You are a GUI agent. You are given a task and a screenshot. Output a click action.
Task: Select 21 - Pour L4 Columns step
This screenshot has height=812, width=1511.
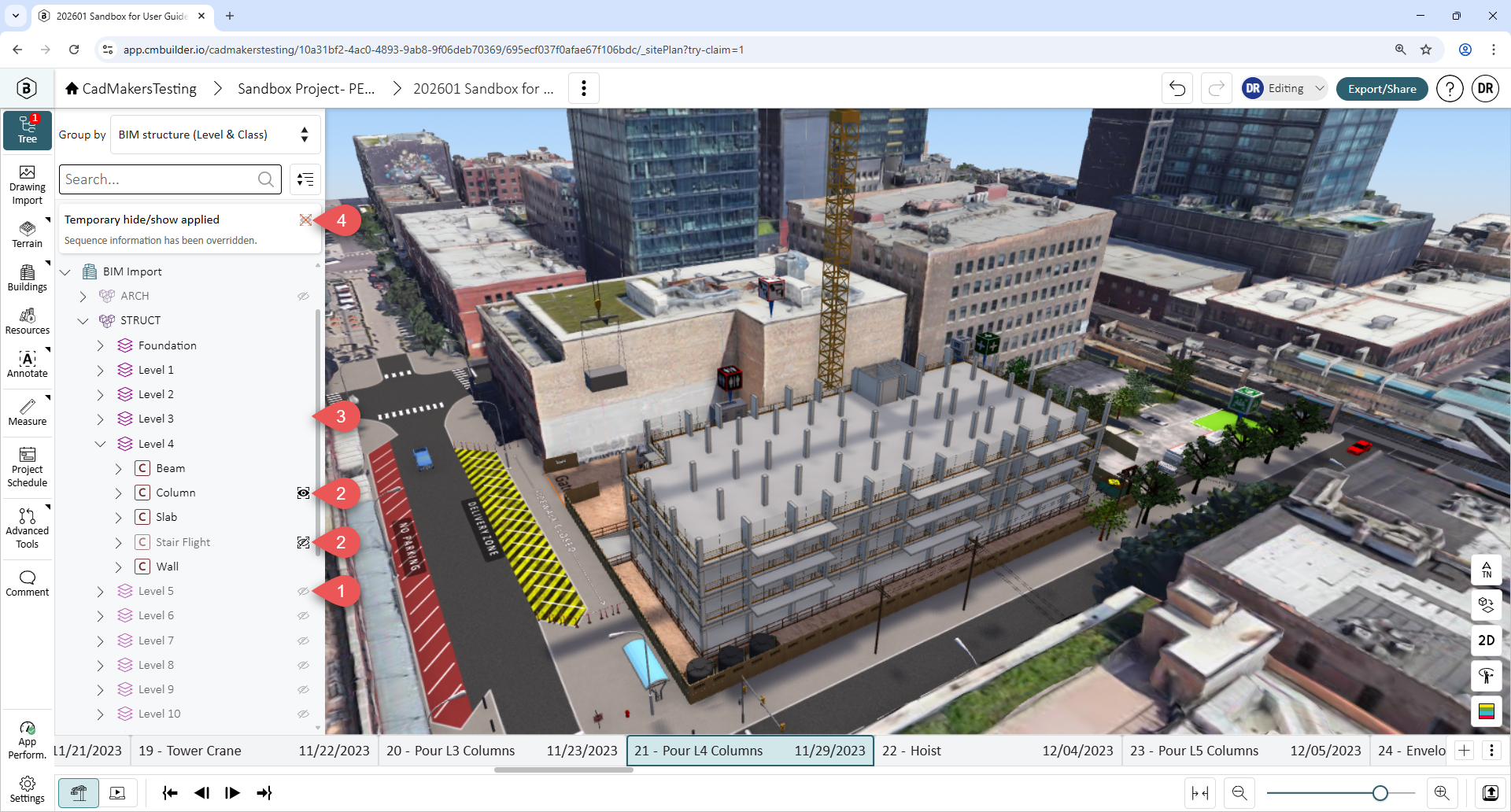(749, 751)
